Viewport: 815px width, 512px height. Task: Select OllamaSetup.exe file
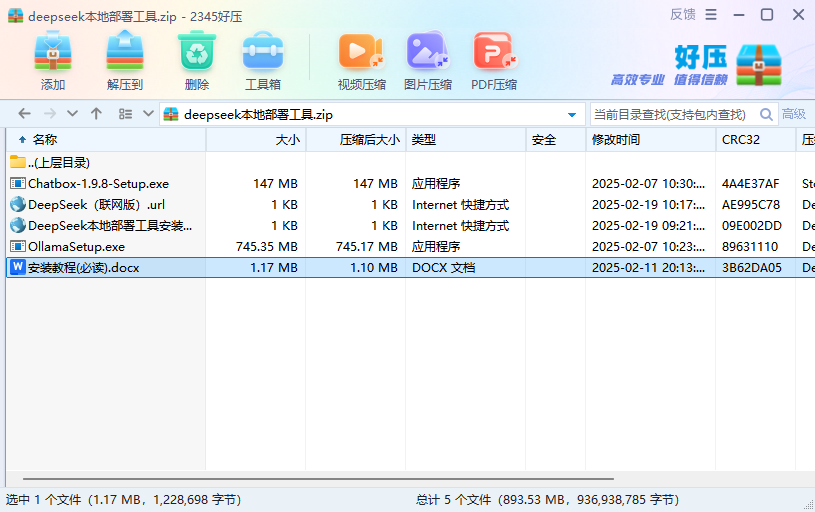tap(411, 246)
